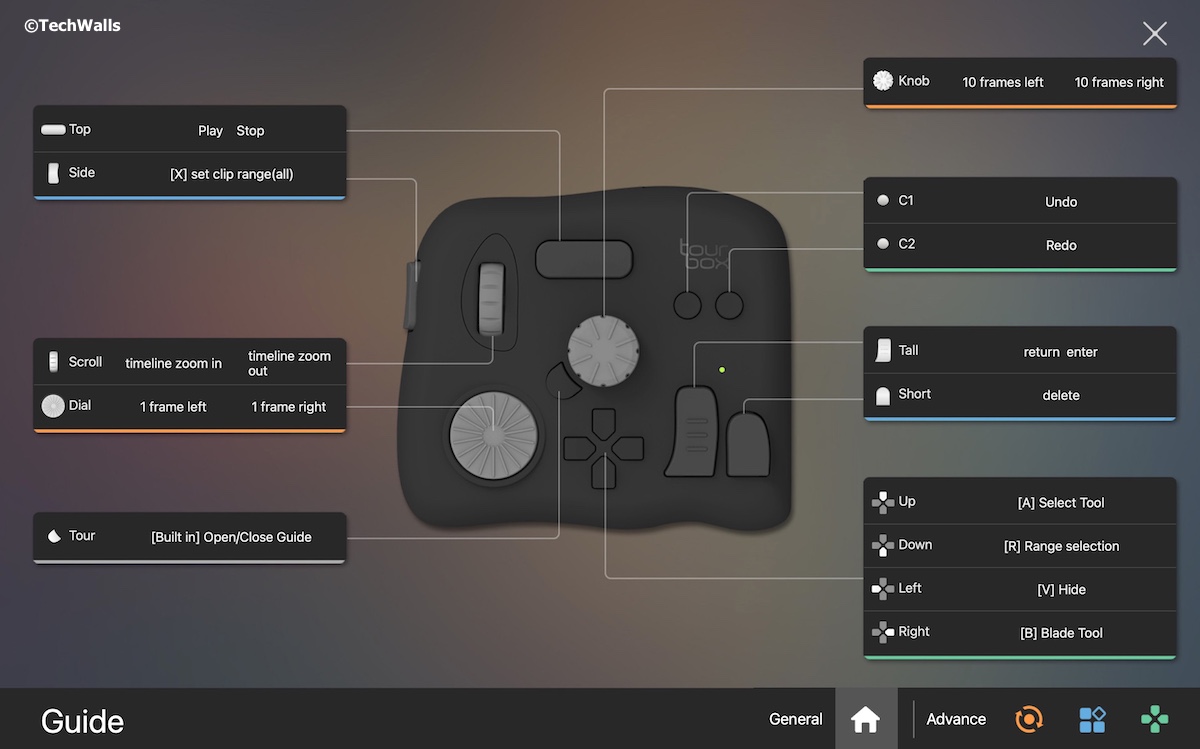The height and width of the screenshot is (749, 1200).
Task: Click the D-pad Left icon
Action: pos(883,589)
